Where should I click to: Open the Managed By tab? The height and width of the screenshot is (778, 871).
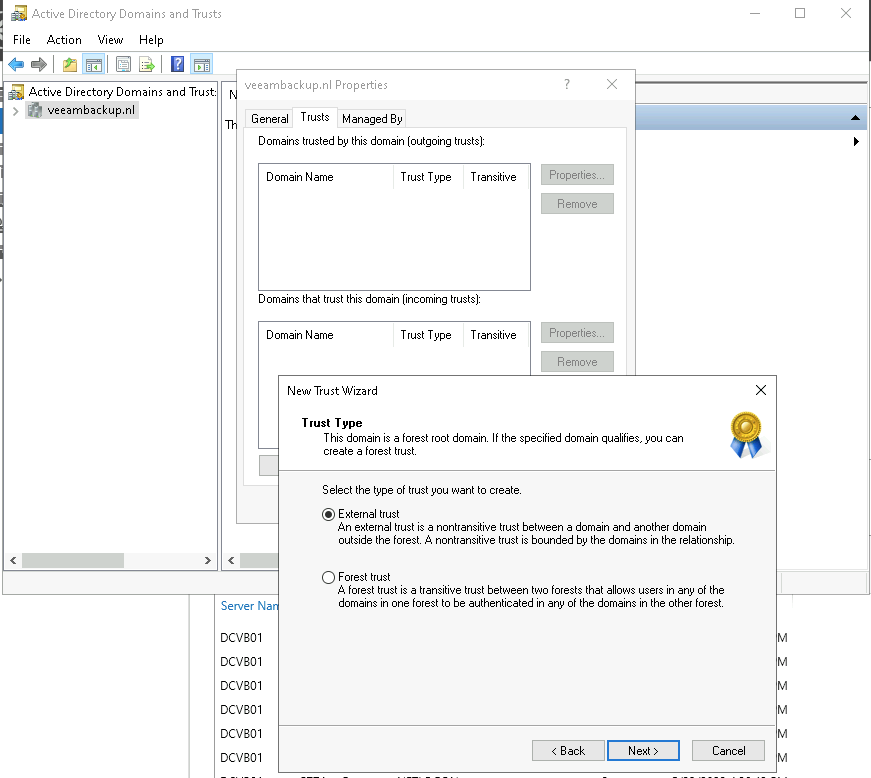click(x=372, y=118)
